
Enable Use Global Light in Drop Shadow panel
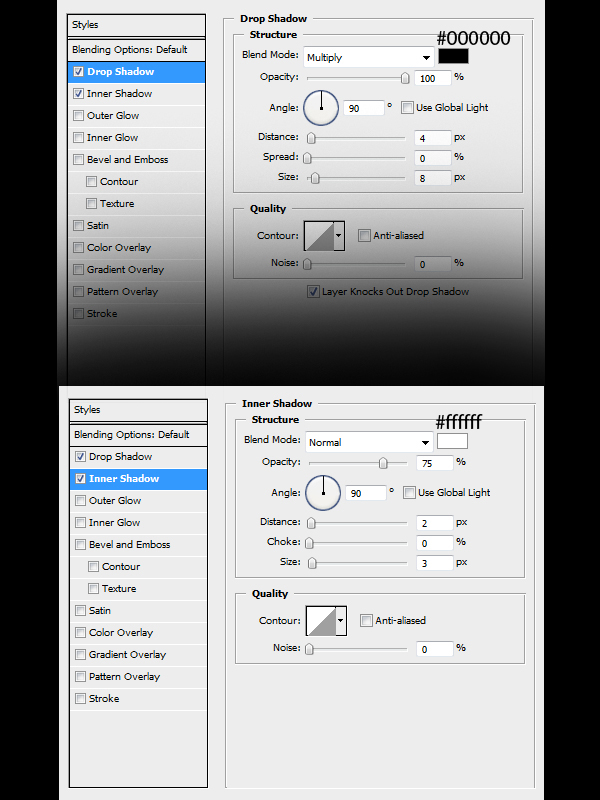click(407, 108)
